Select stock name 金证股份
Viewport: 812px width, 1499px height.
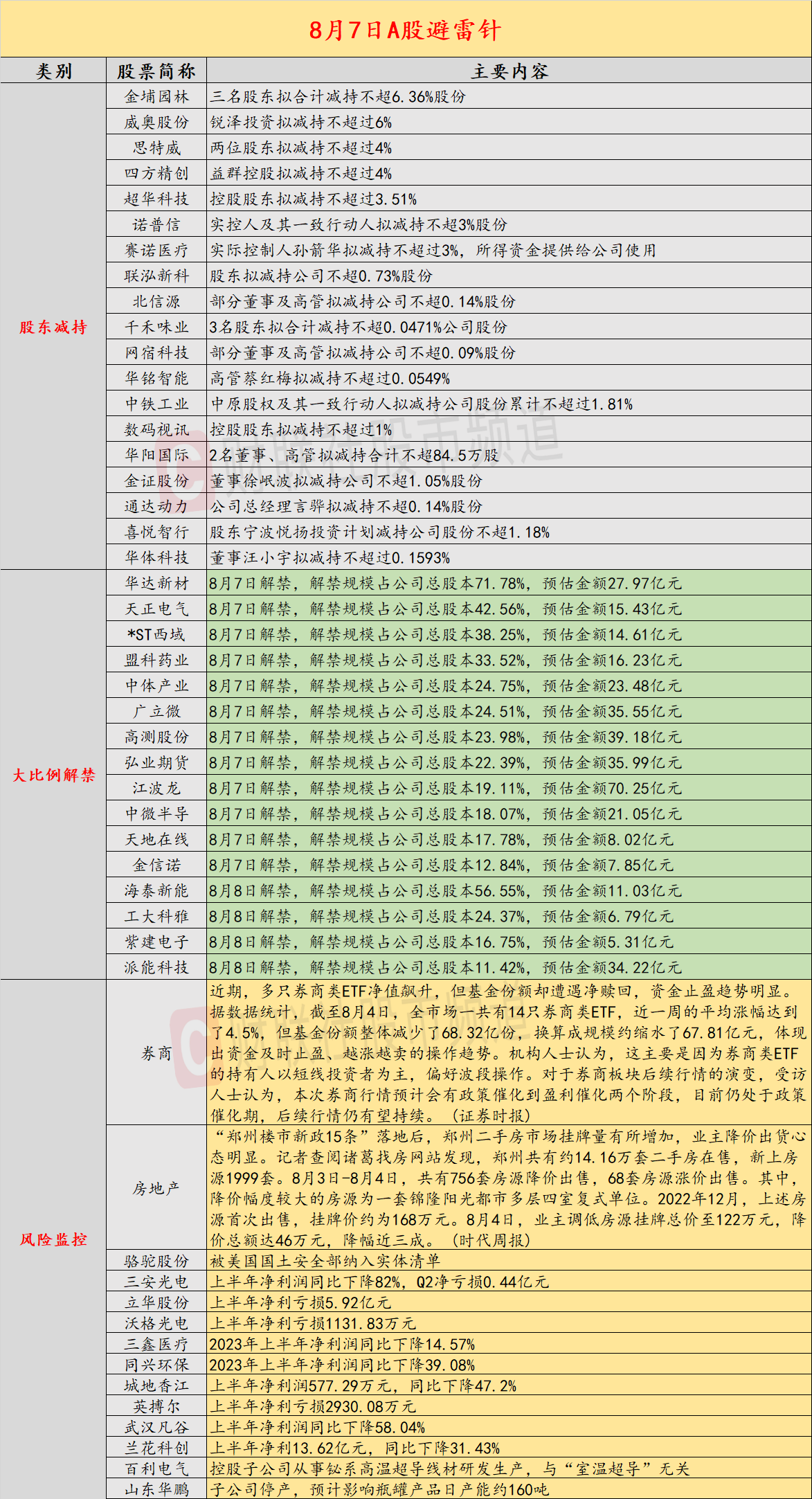pyautogui.click(x=156, y=481)
